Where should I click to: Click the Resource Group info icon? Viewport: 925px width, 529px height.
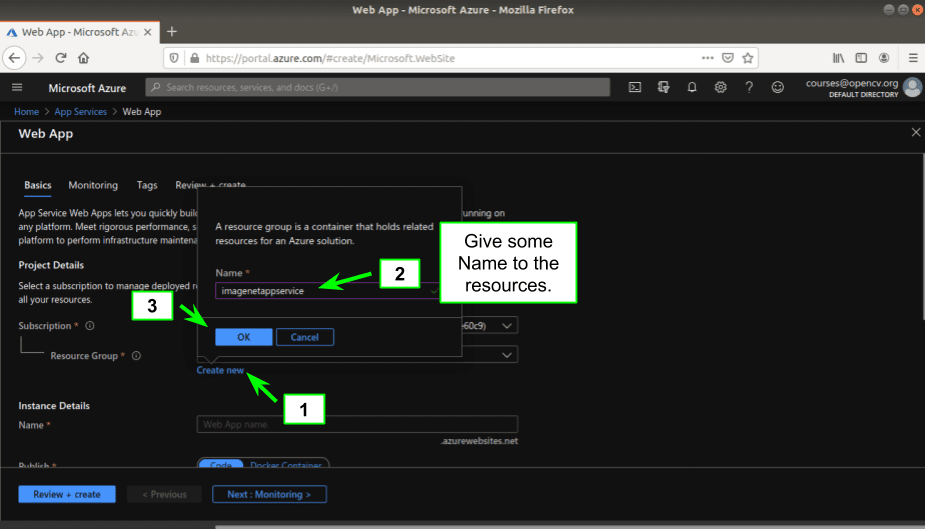(136, 356)
